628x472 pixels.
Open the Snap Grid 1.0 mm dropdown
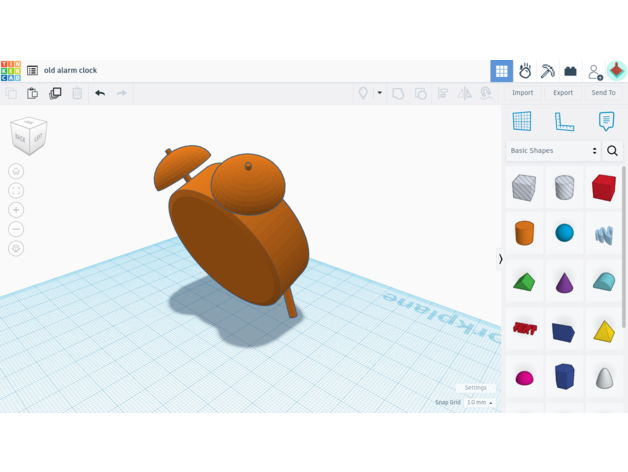479,402
